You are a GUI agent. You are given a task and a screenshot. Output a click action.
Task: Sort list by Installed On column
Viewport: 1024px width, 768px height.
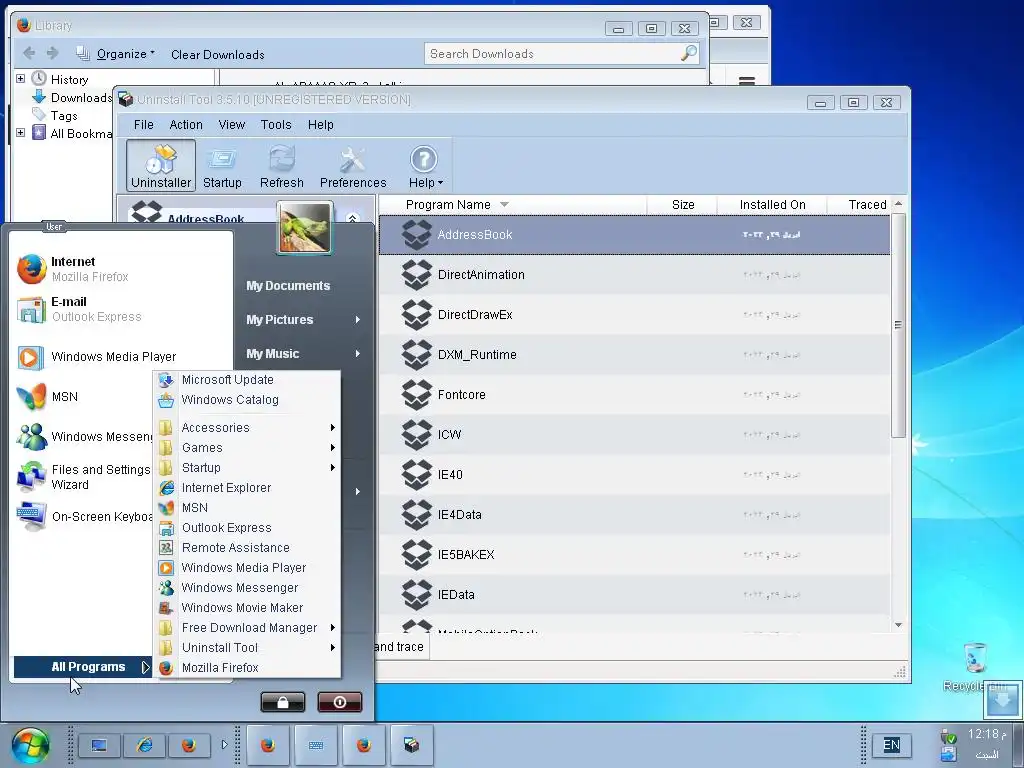point(772,204)
